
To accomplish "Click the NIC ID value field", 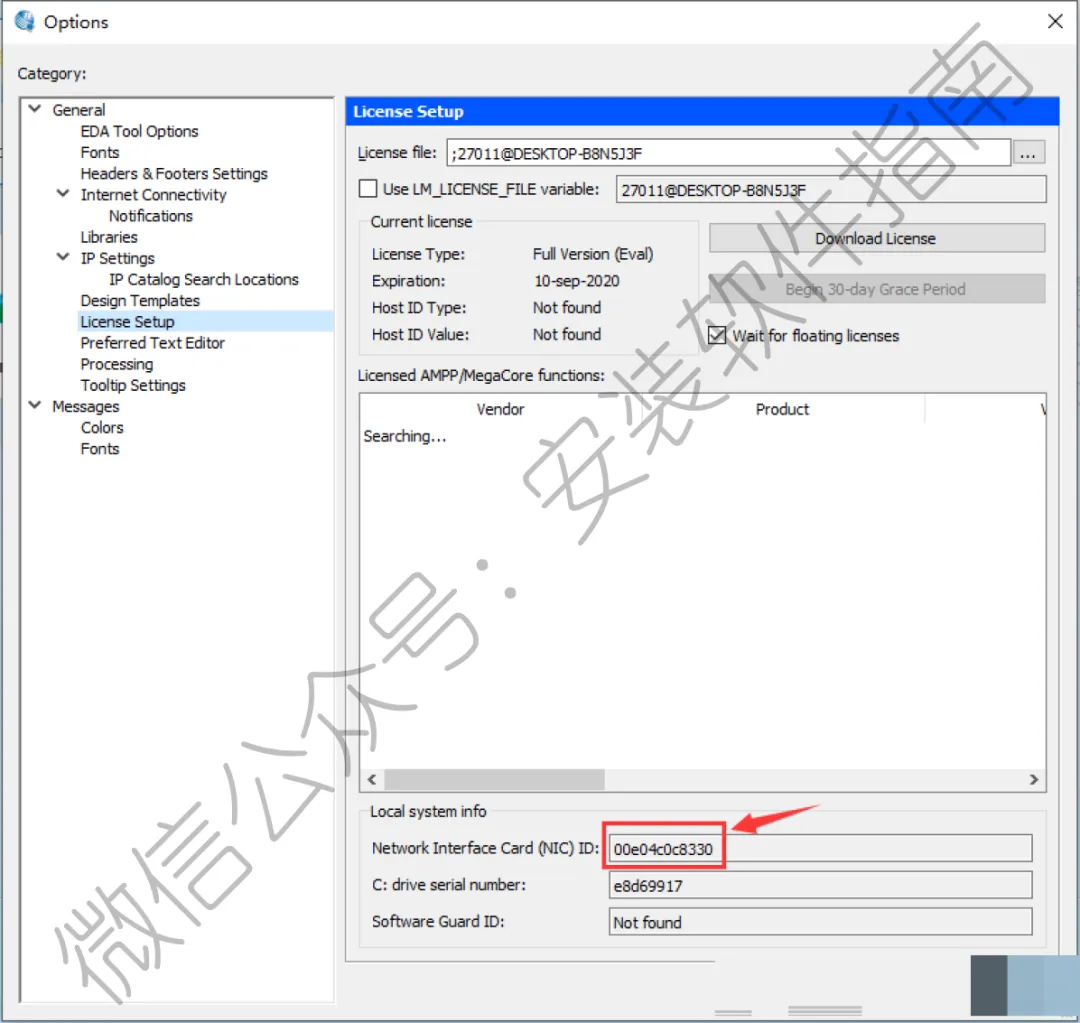I will [x=820, y=849].
